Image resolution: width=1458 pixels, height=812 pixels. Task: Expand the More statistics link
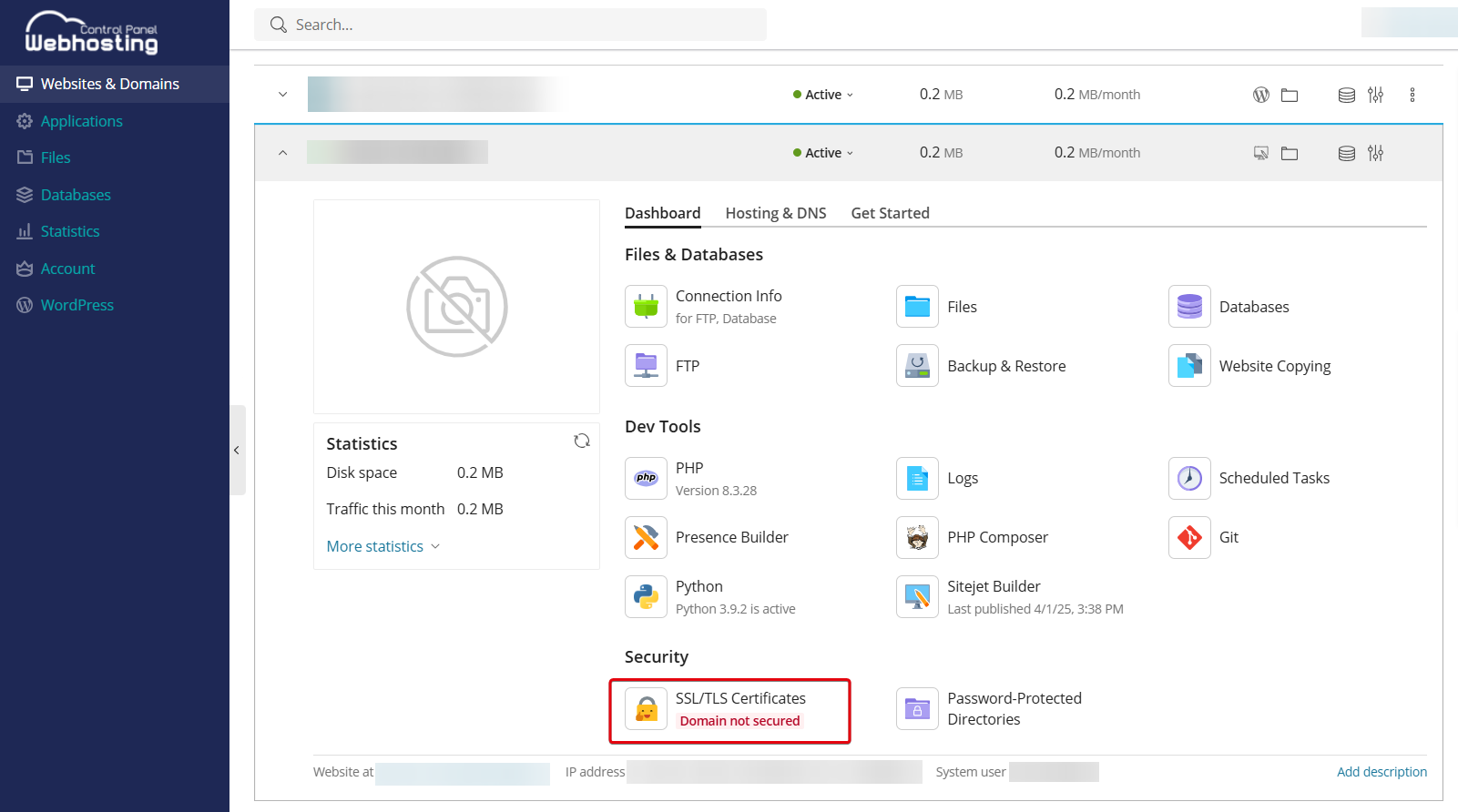coord(382,546)
